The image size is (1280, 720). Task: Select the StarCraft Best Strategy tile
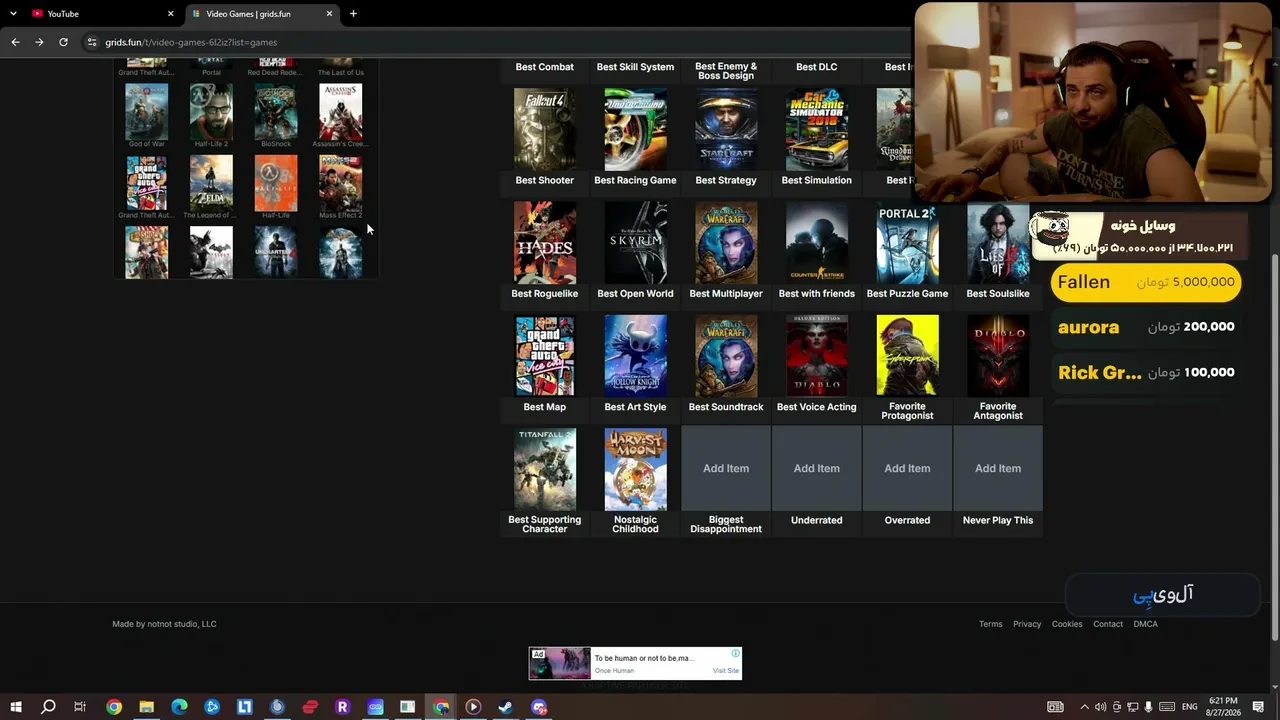(x=726, y=130)
